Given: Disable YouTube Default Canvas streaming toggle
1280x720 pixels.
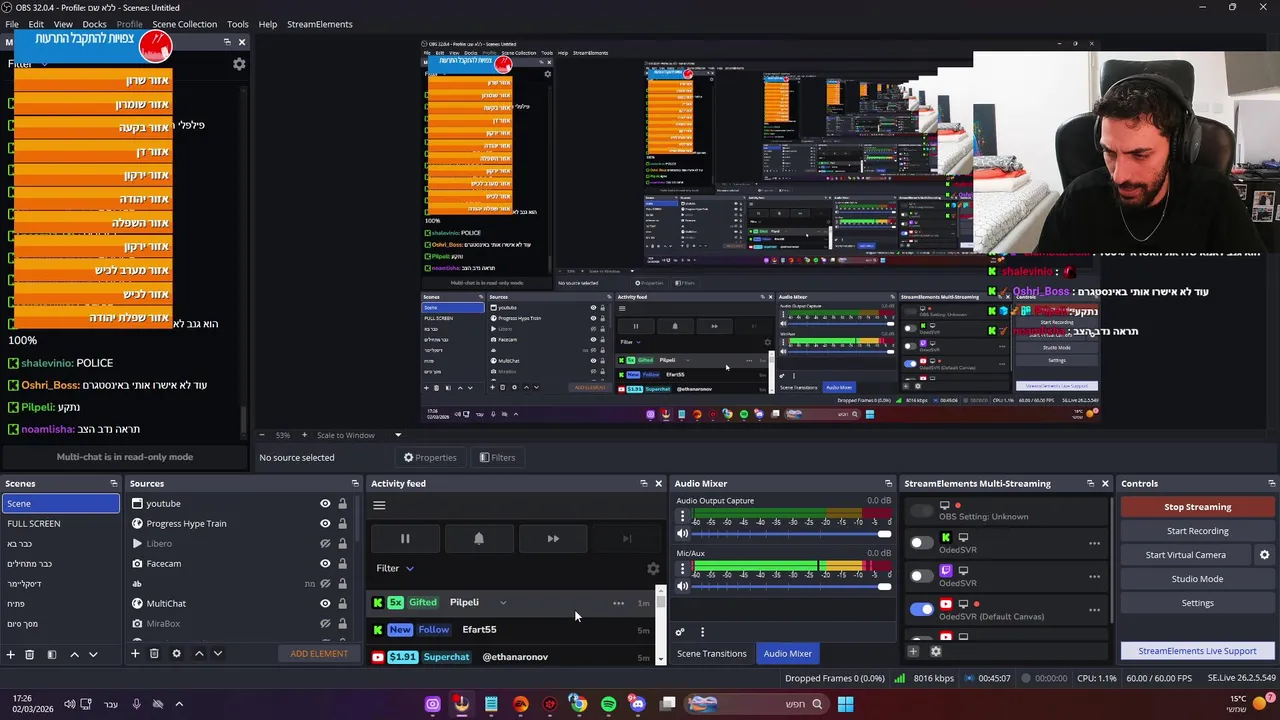Looking at the screenshot, I should tap(921, 609).
